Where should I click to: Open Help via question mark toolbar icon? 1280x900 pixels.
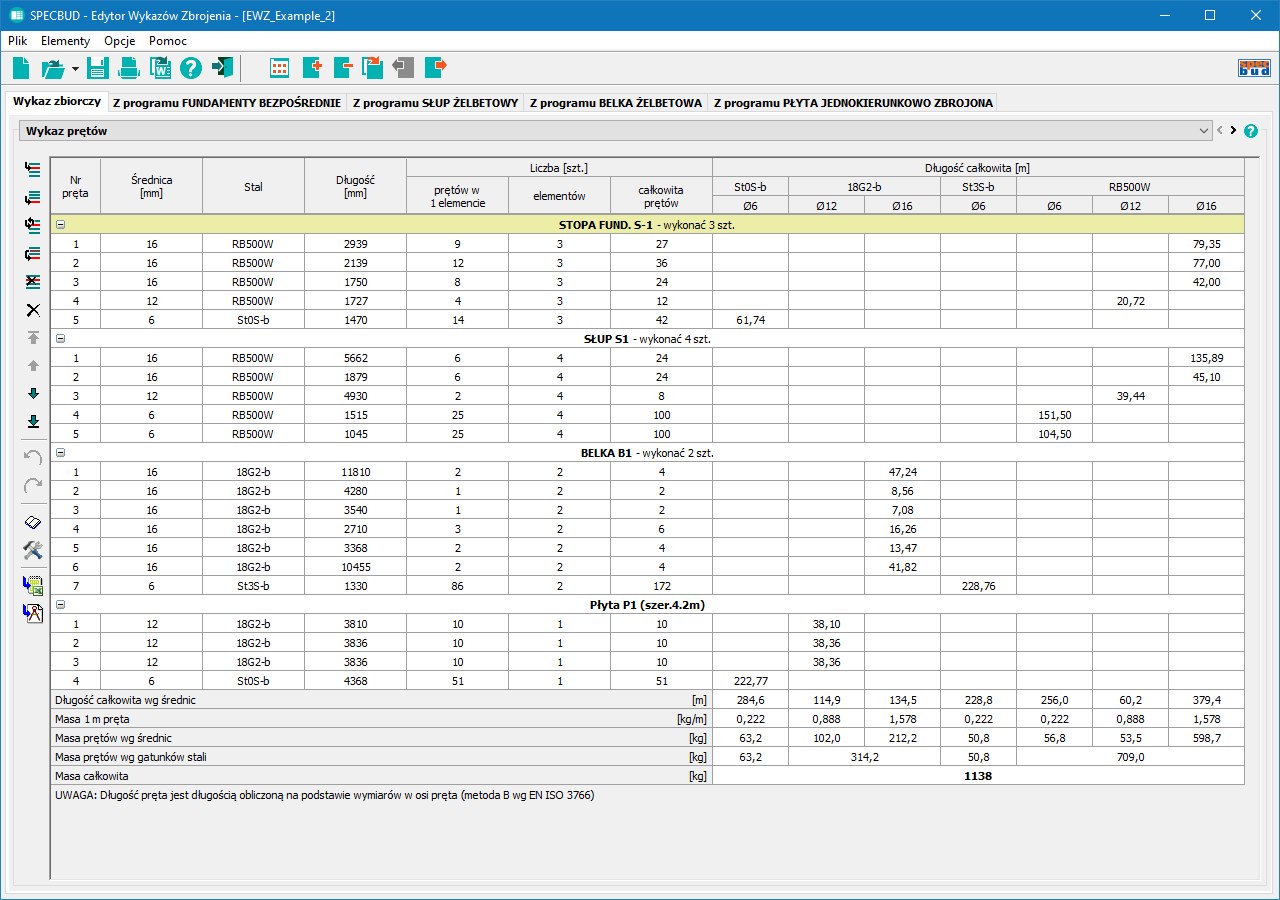(x=191, y=68)
